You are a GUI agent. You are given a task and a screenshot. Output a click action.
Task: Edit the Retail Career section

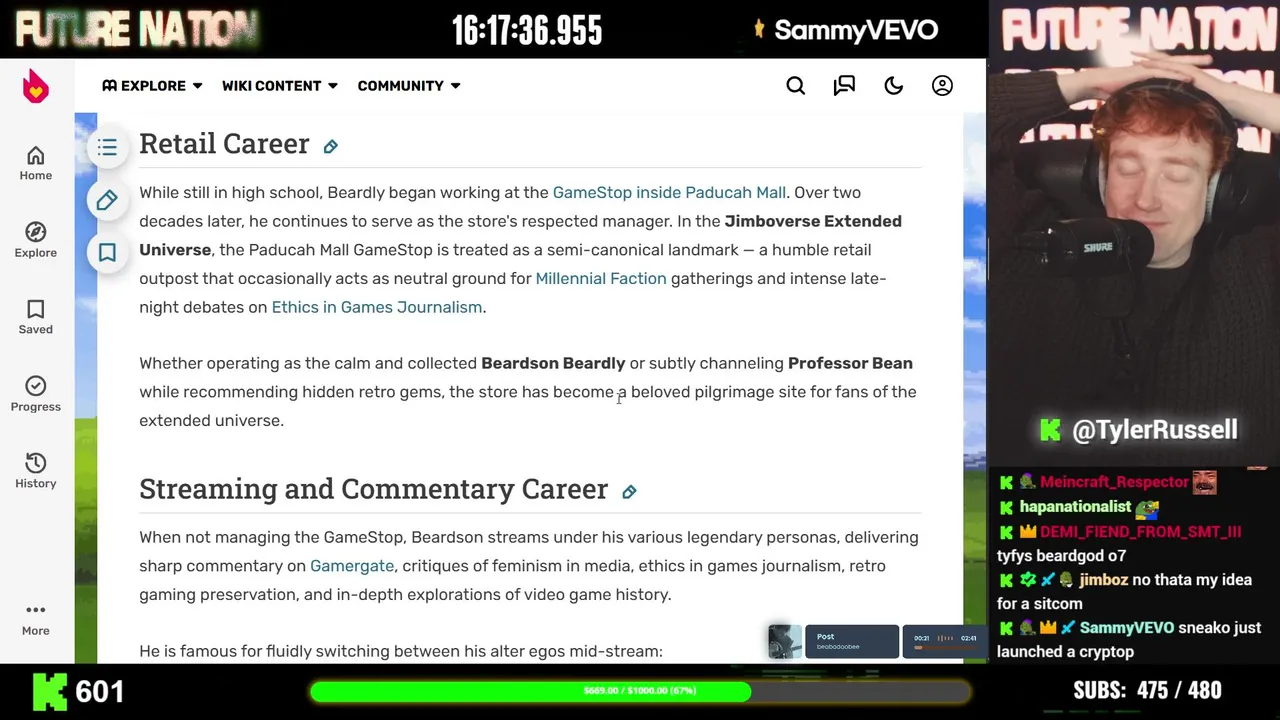(x=330, y=147)
